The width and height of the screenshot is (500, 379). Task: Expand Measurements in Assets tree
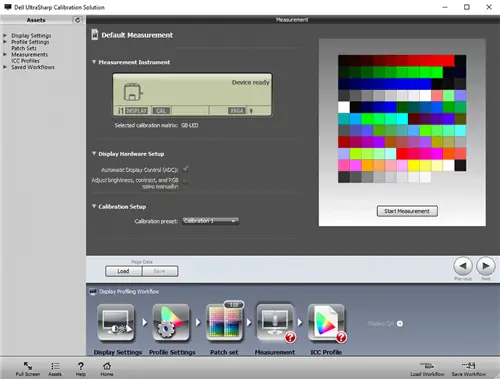(x=5, y=54)
